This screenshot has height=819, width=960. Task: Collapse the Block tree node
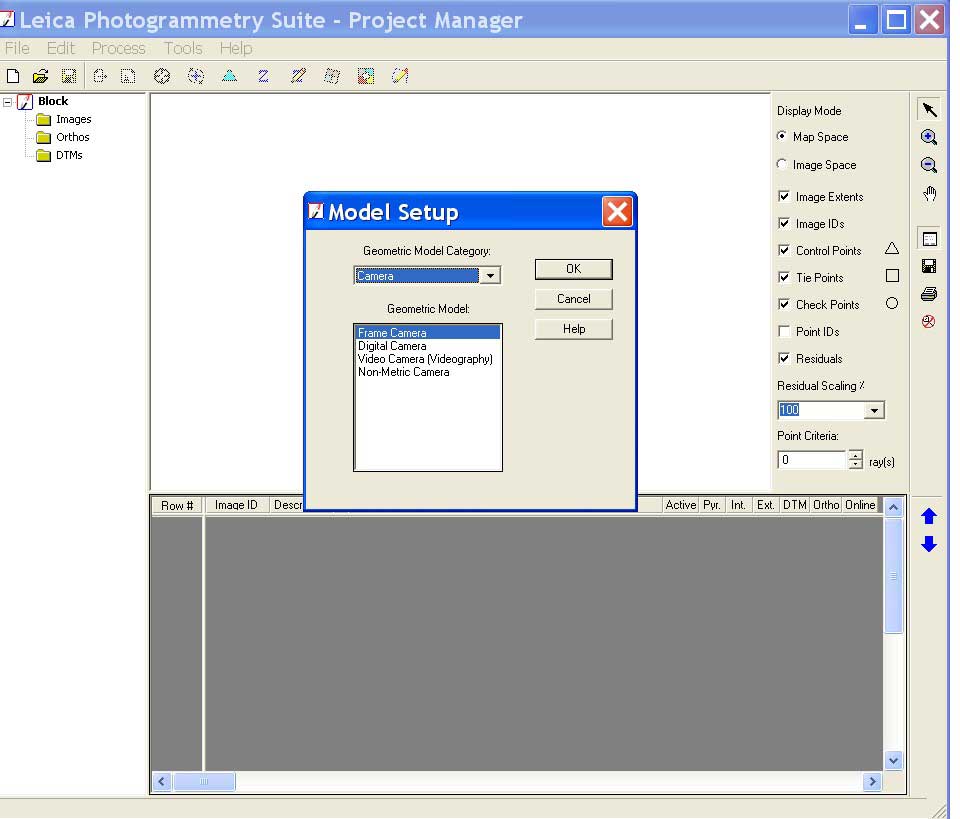coord(8,102)
